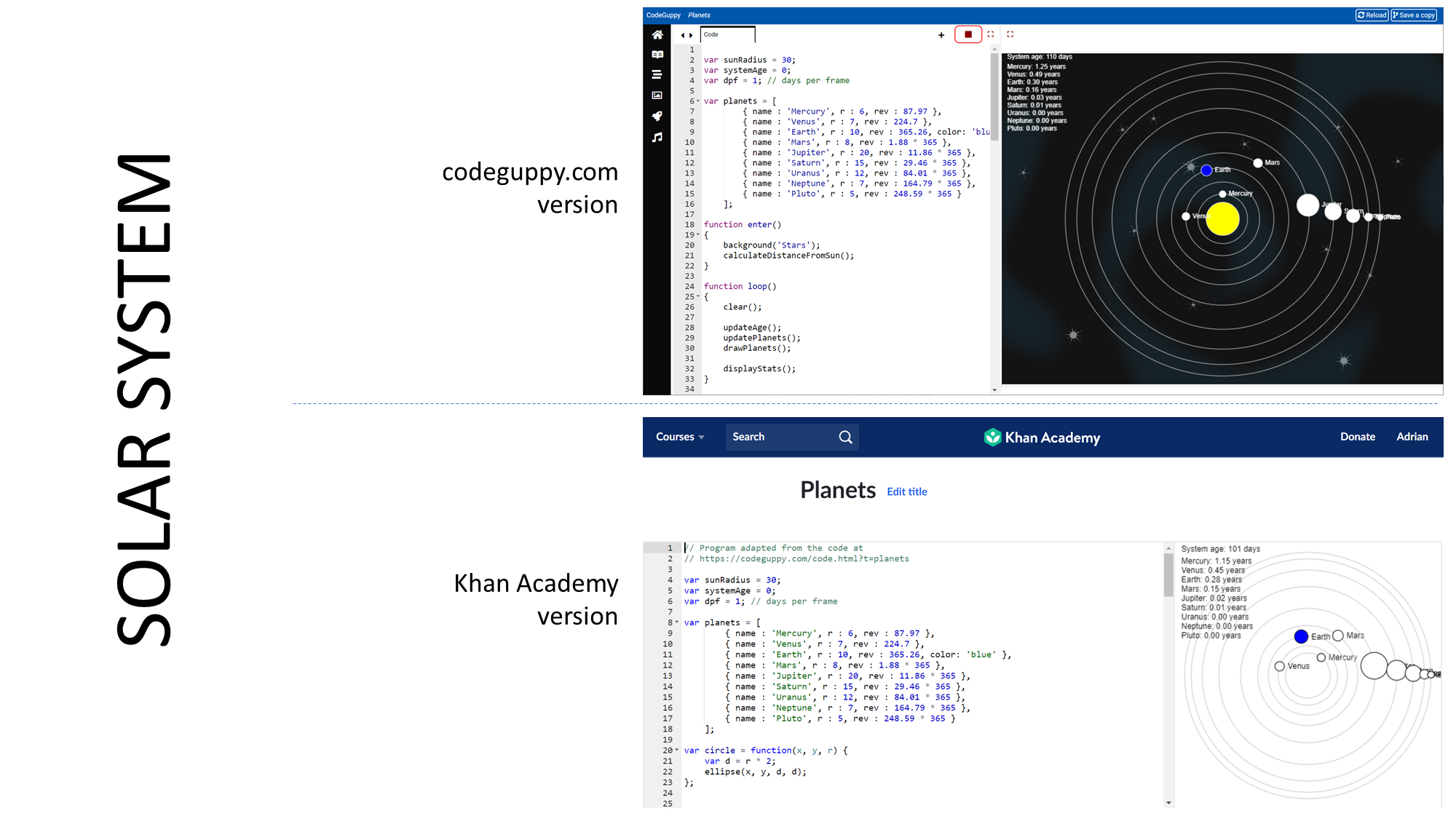Click the Venus circle in Khan Academy canvas

click(x=1279, y=666)
